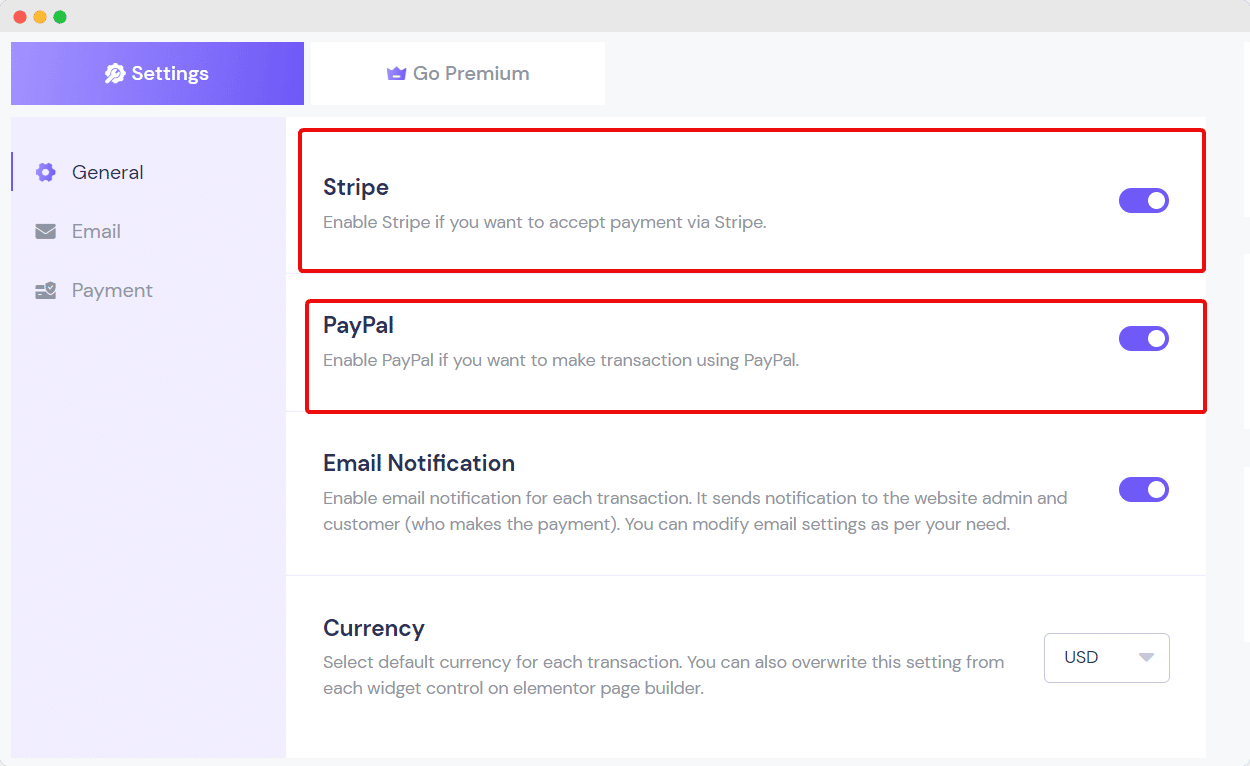This screenshot has width=1250, height=766.
Task: Click the wrench icon in Settings tab
Action: tap(115, 73)
